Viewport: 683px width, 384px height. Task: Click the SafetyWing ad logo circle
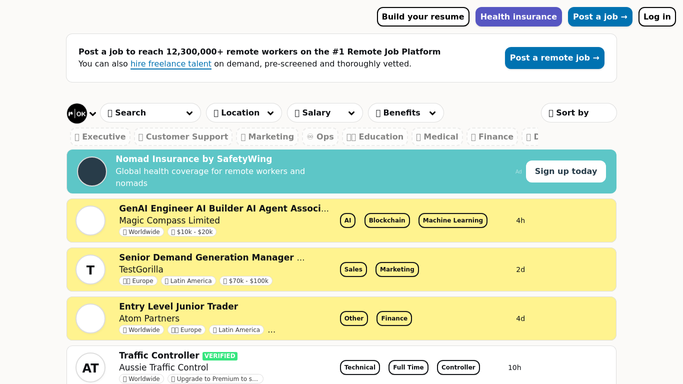coord(92,172)
